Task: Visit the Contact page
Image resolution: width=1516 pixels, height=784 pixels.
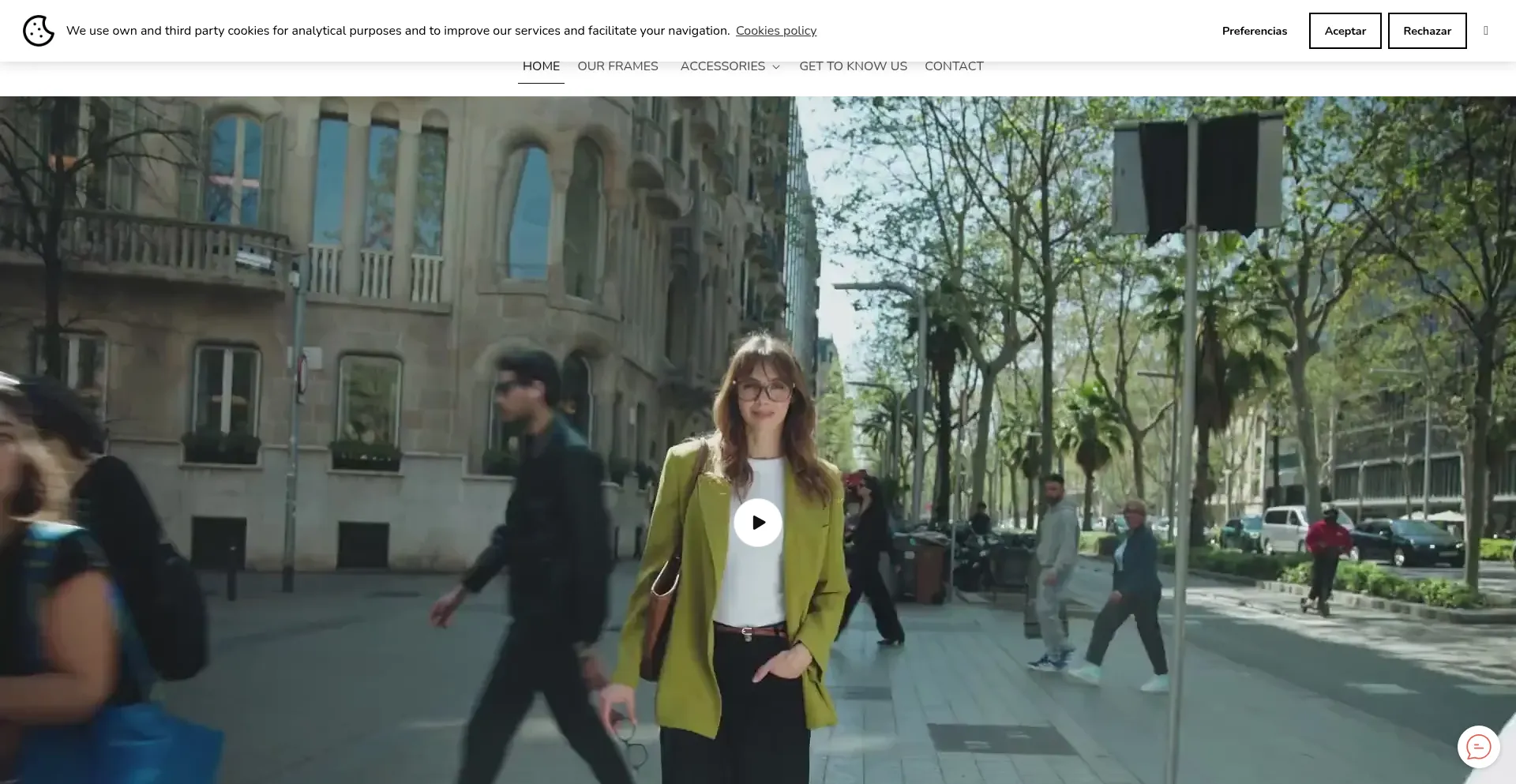Action: click(954, 66)
